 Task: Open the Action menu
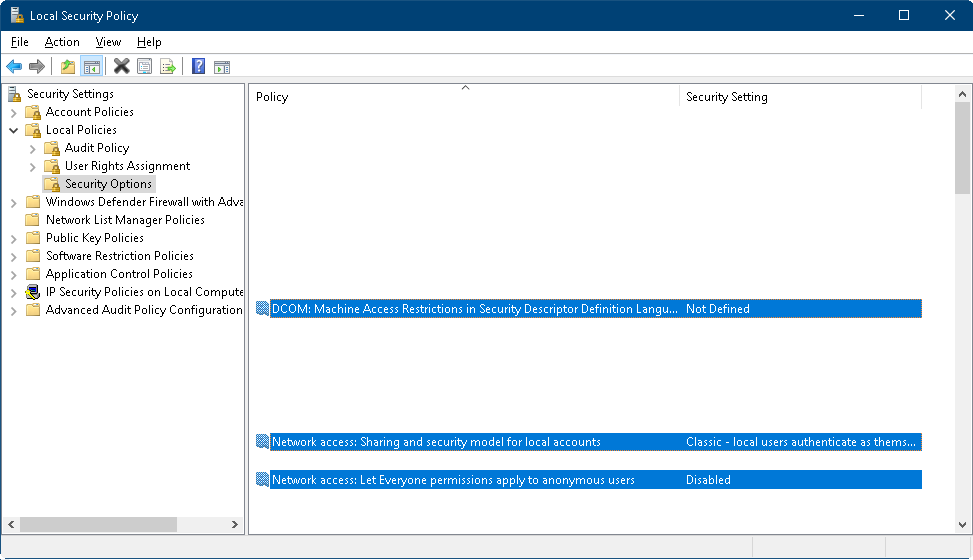coord(62,42)
